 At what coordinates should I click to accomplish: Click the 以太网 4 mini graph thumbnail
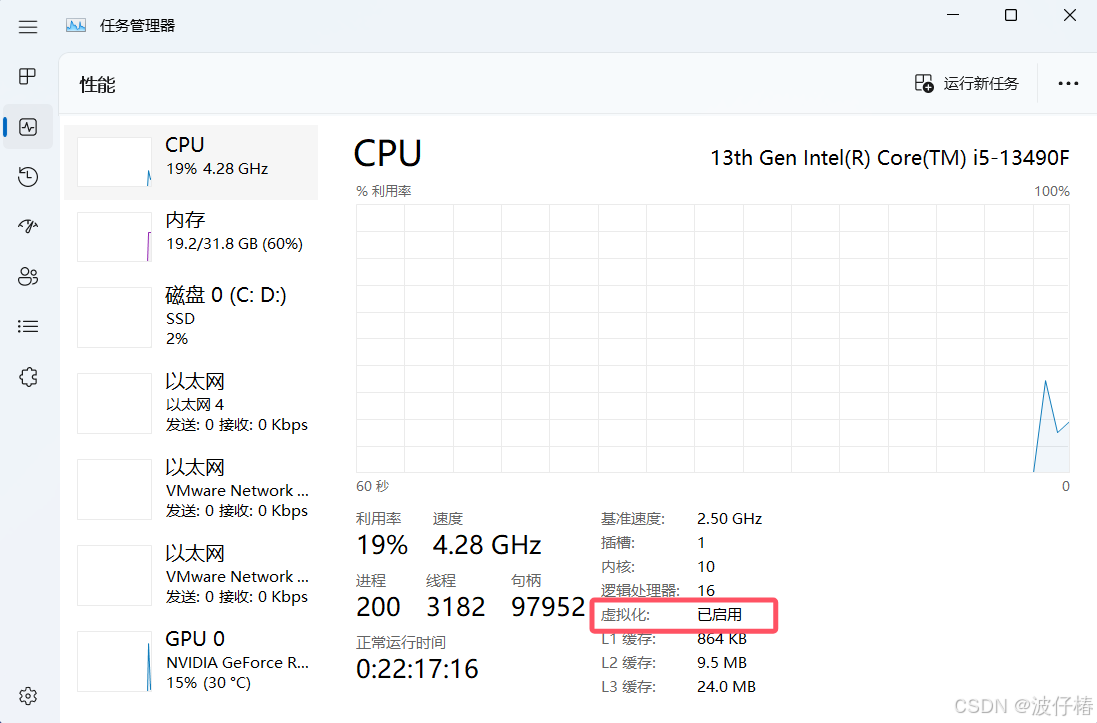(114, 403)
